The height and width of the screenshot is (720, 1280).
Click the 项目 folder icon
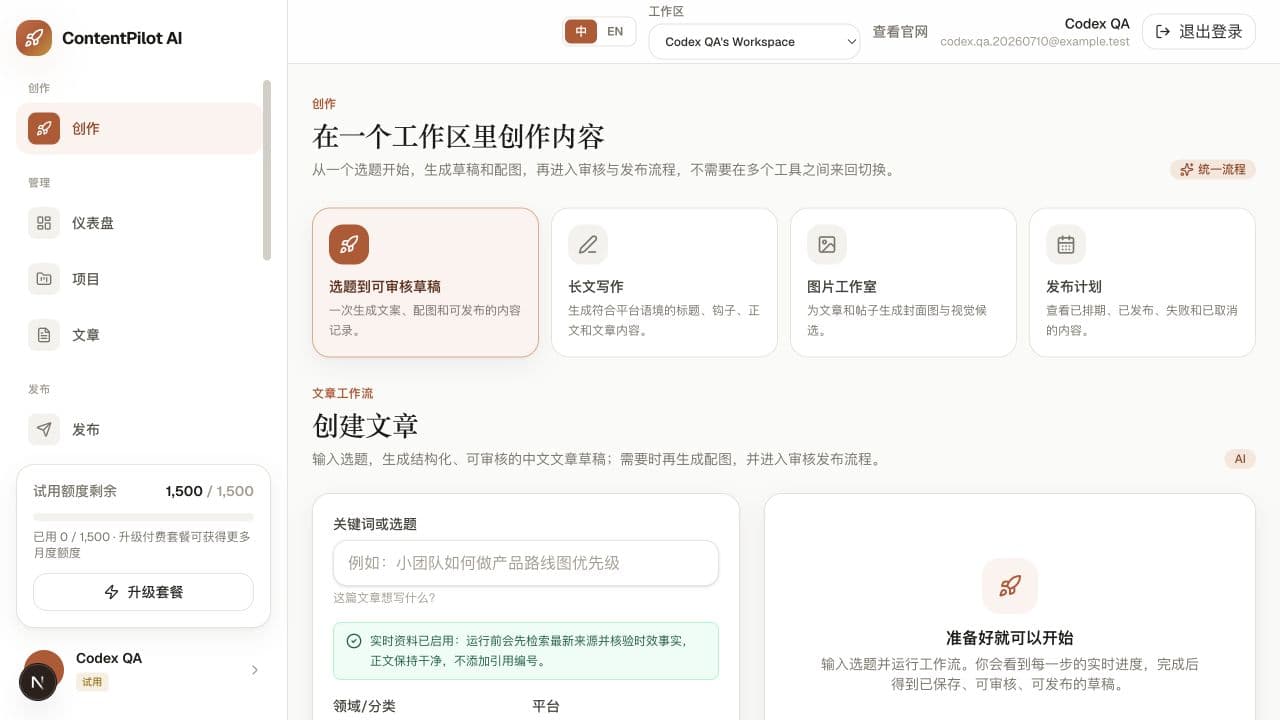click(x=44, y=279)
